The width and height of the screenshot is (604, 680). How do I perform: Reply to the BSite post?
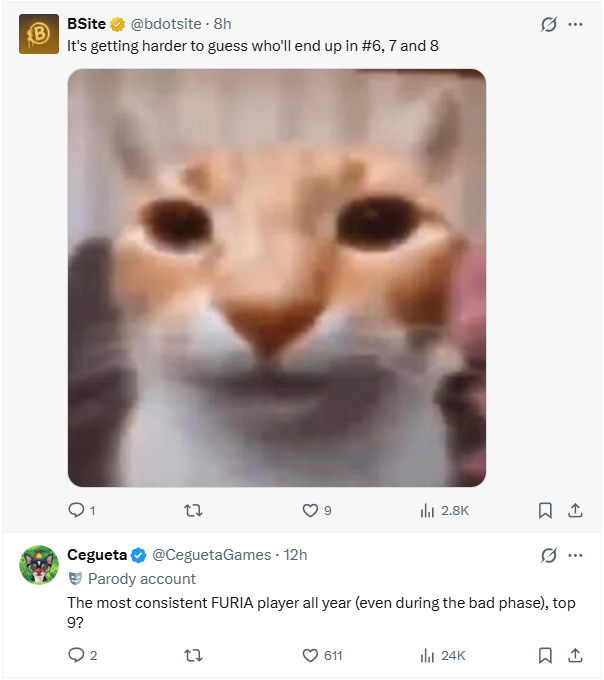pyautogui.click(x=77, y=510)
